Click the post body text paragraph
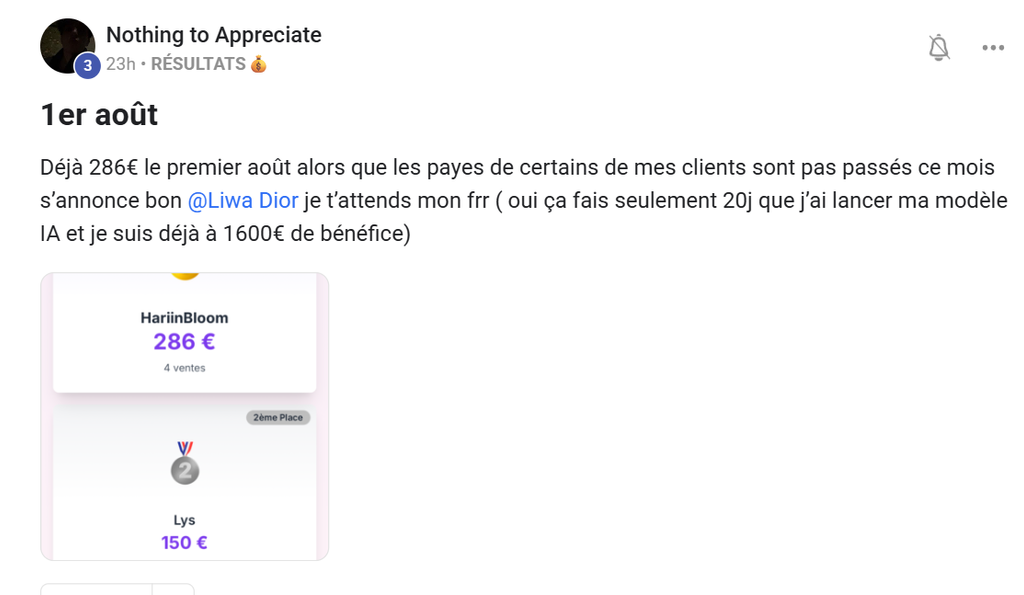The width and height of the screenshot is (1024, 595). coord(523,201)
